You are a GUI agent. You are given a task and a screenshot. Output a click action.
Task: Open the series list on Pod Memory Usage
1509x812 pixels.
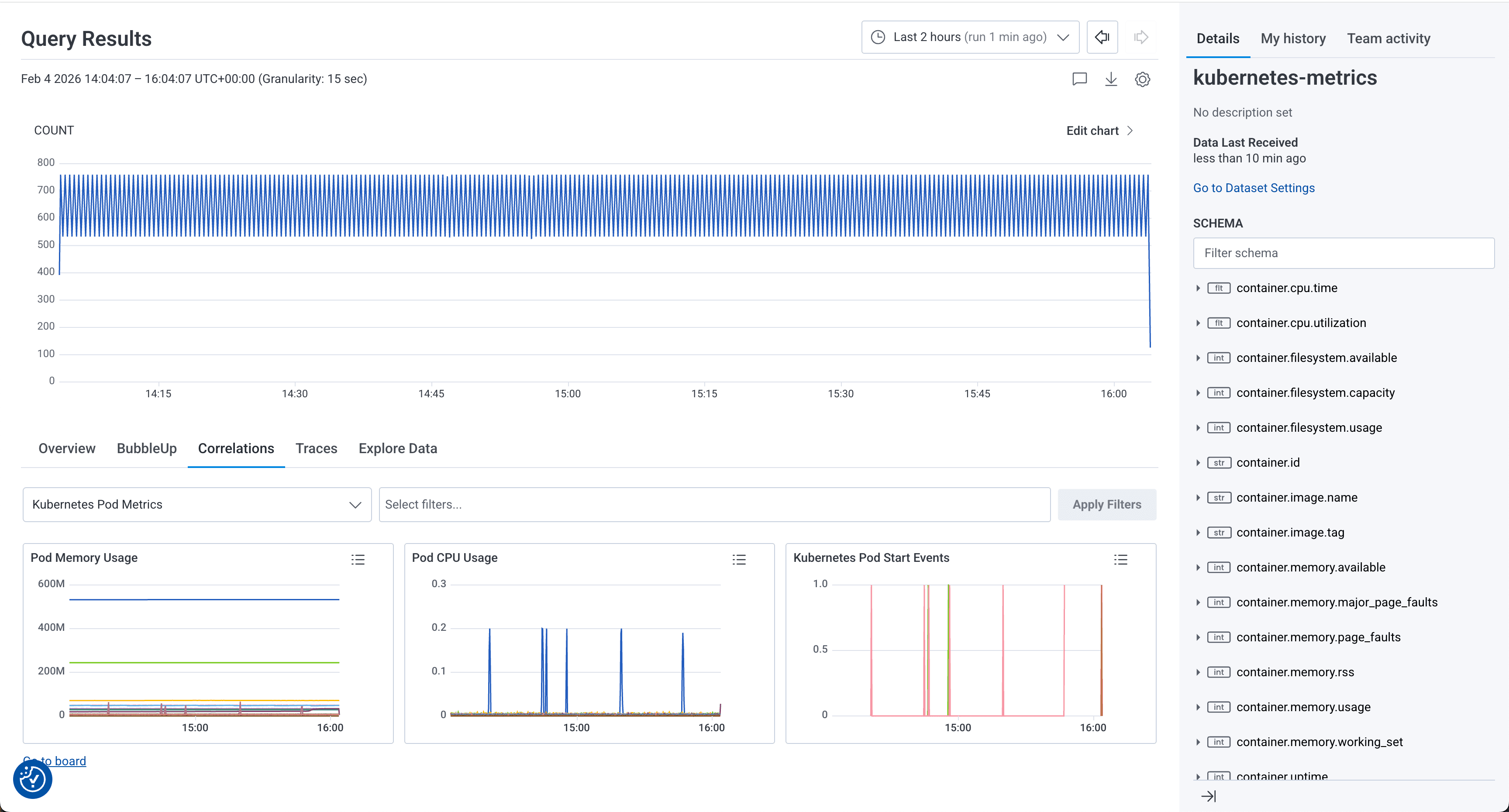click(358, 560)
